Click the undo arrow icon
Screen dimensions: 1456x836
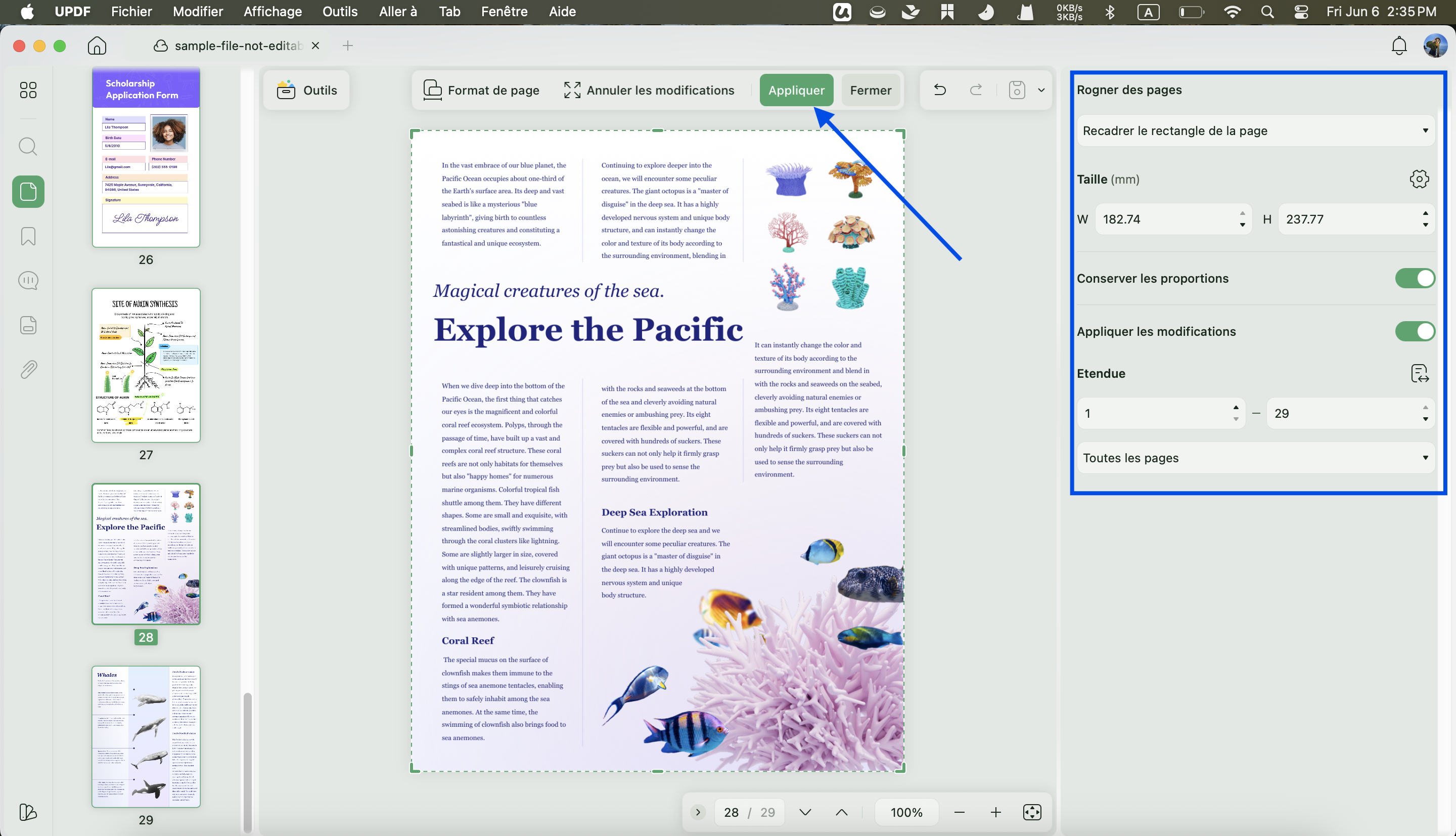pos(939,90)
